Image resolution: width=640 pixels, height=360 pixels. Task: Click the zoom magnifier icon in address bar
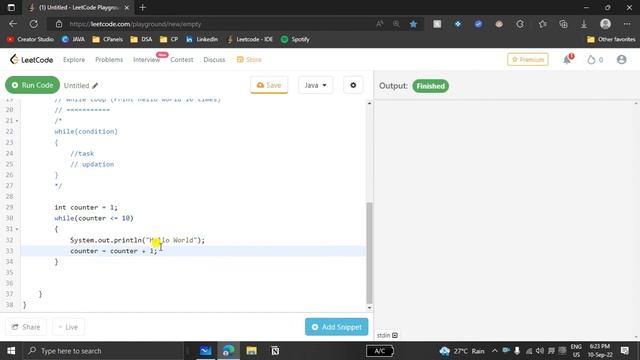tap(396, 24)
